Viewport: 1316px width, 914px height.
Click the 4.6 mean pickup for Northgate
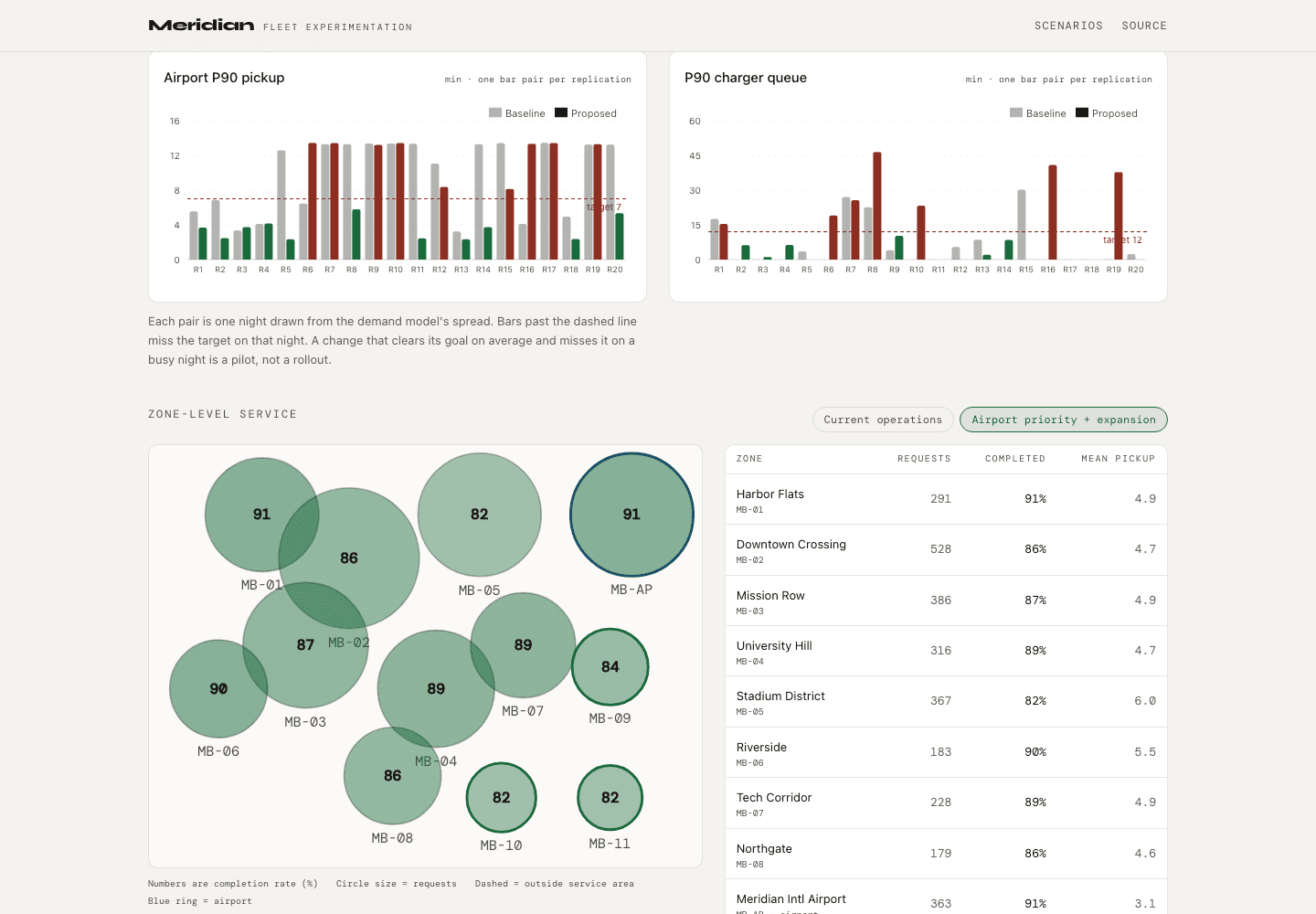pos(1145,854)
